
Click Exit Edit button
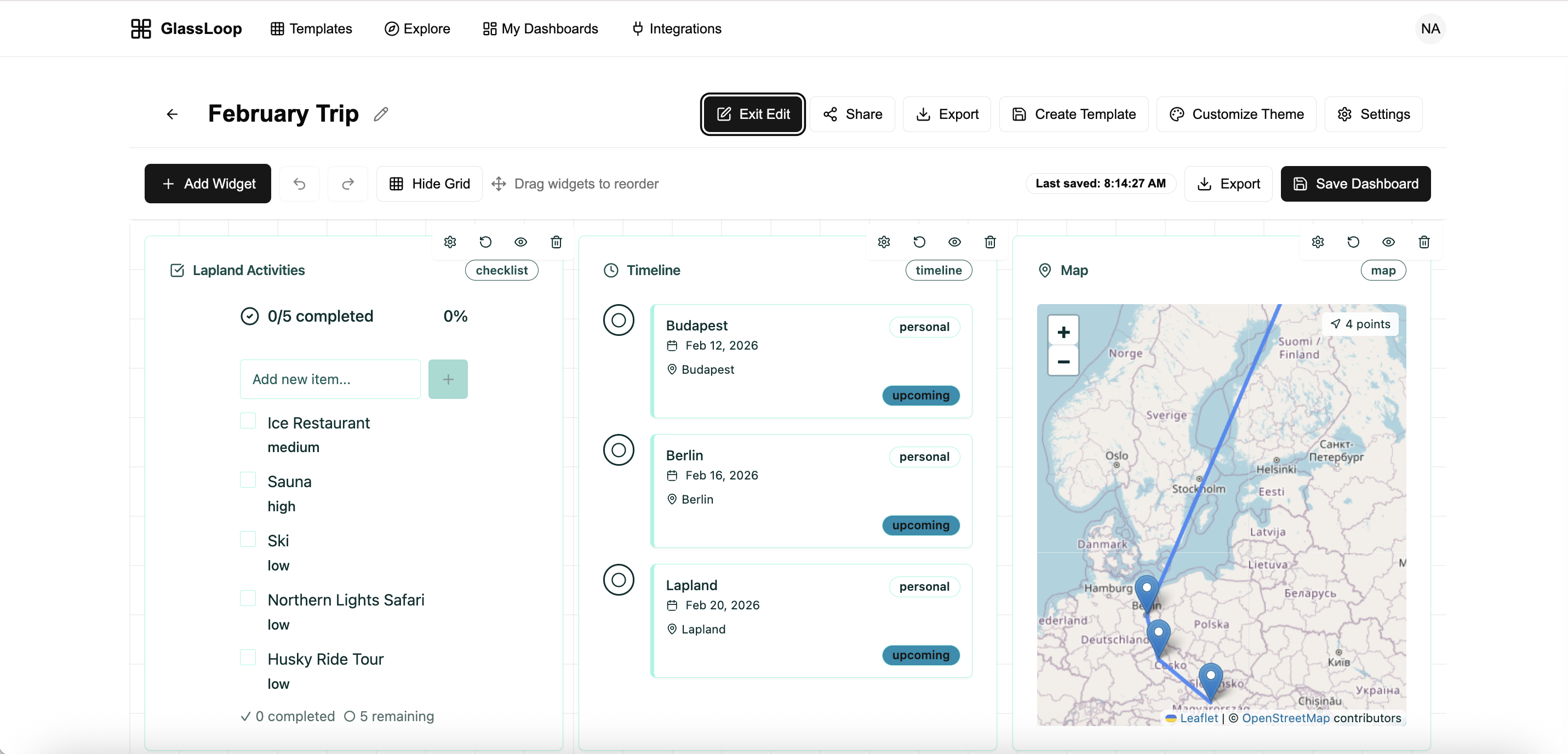pyautogui.click(x=753, y=114)
